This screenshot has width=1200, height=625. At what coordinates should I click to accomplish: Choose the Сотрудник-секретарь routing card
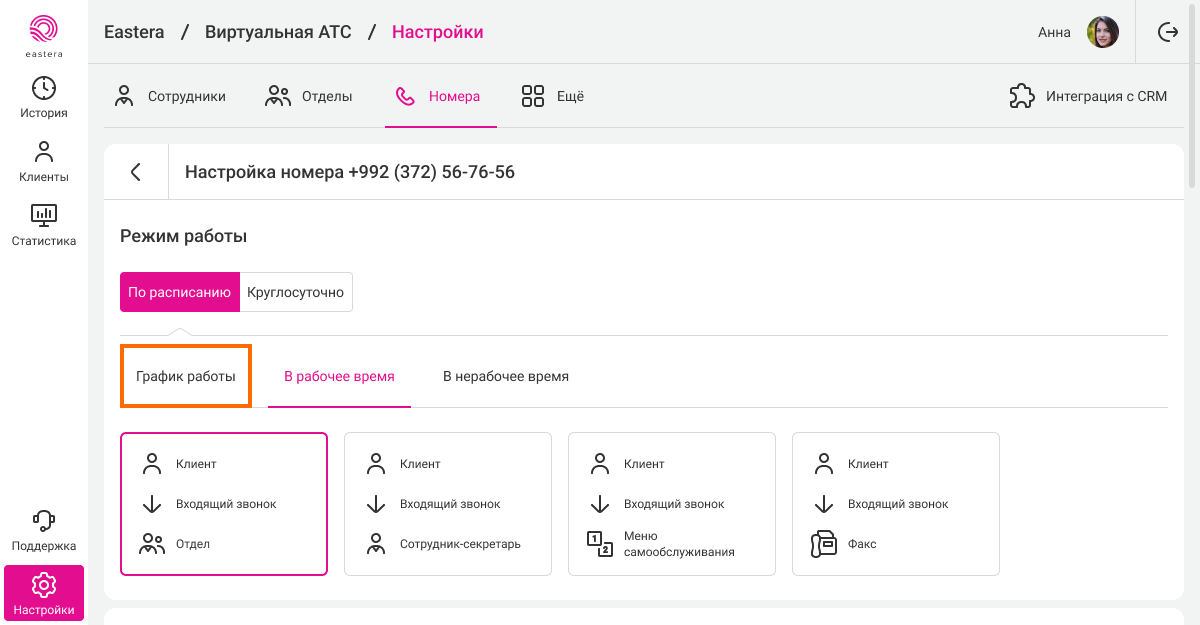click(x=448, y=504)
